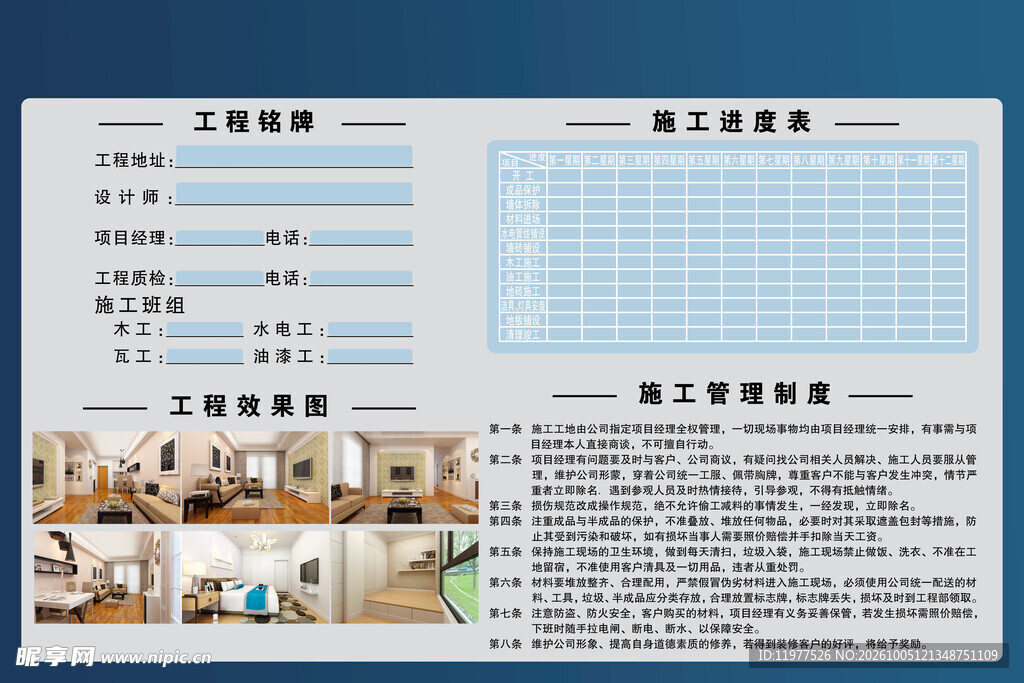The width and height of the screenshot is (1024, 683).
Task: Select the 工程质检 name field
Action: coord(219,278)
